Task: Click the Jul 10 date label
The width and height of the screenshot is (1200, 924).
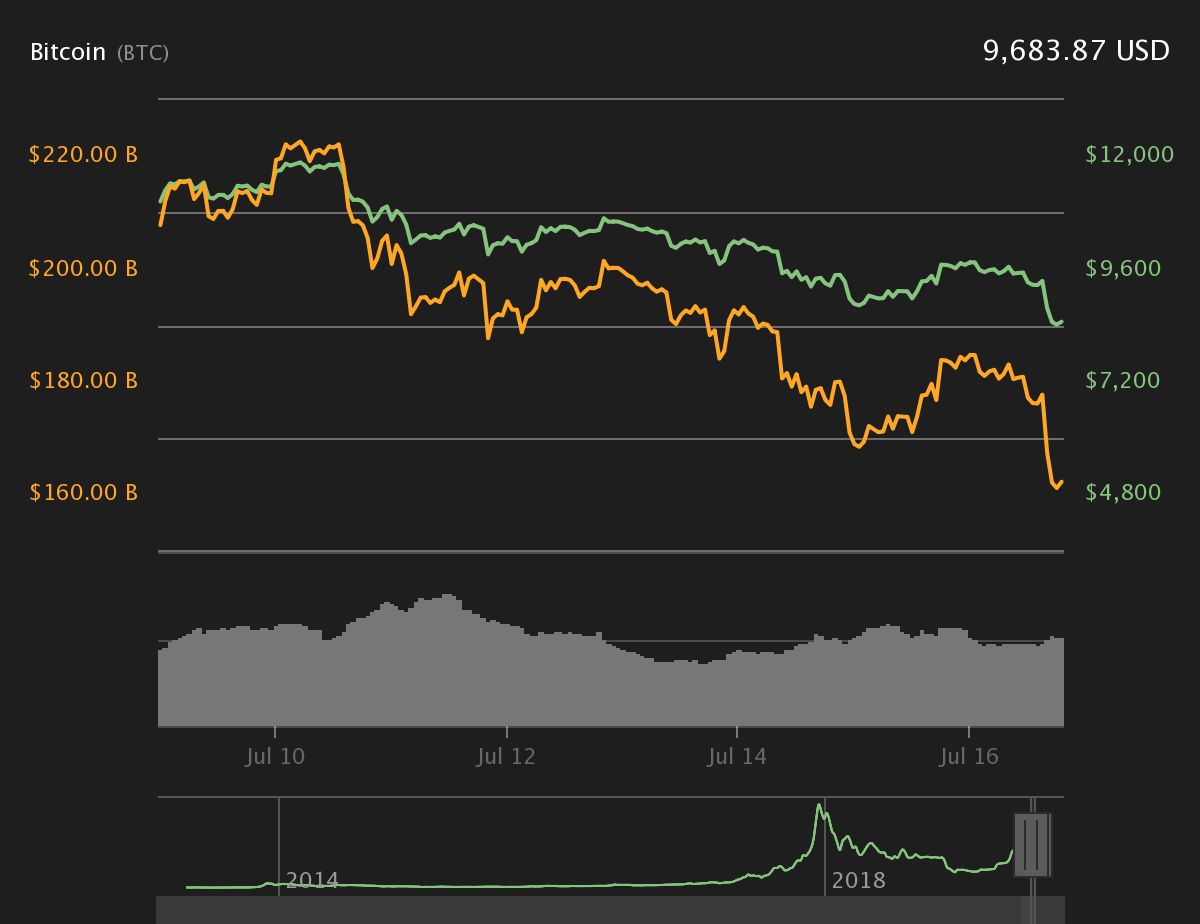Action: pyautogui.click(x=275, y=757)
